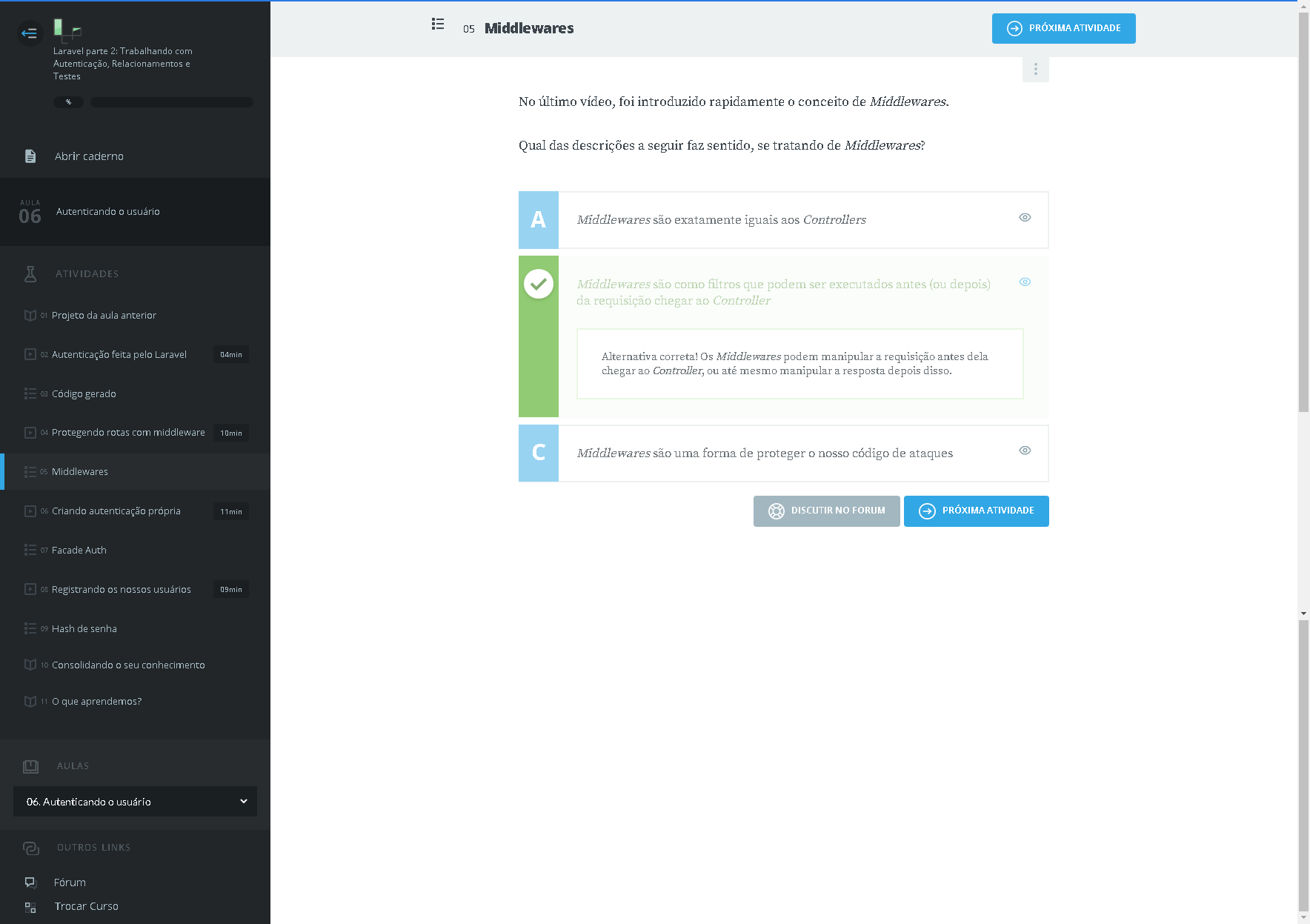Click the Abrir caderno notebook icon
Viewport: 1310px width, 924px height.
(x=30, y=156)
